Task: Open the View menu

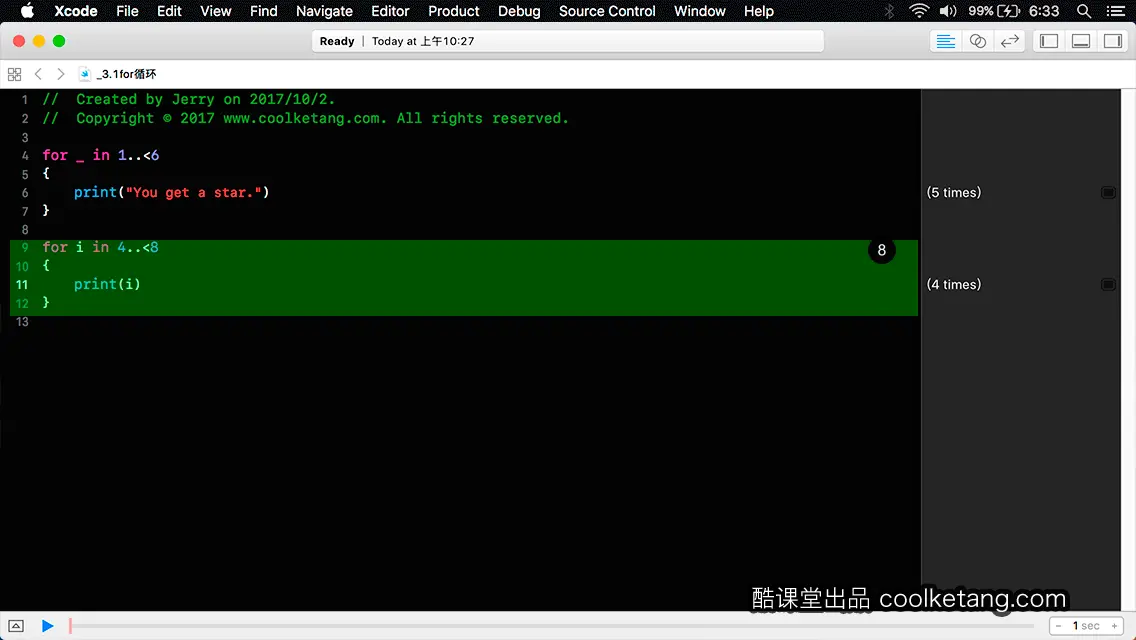Action: [x=215, y=11]
